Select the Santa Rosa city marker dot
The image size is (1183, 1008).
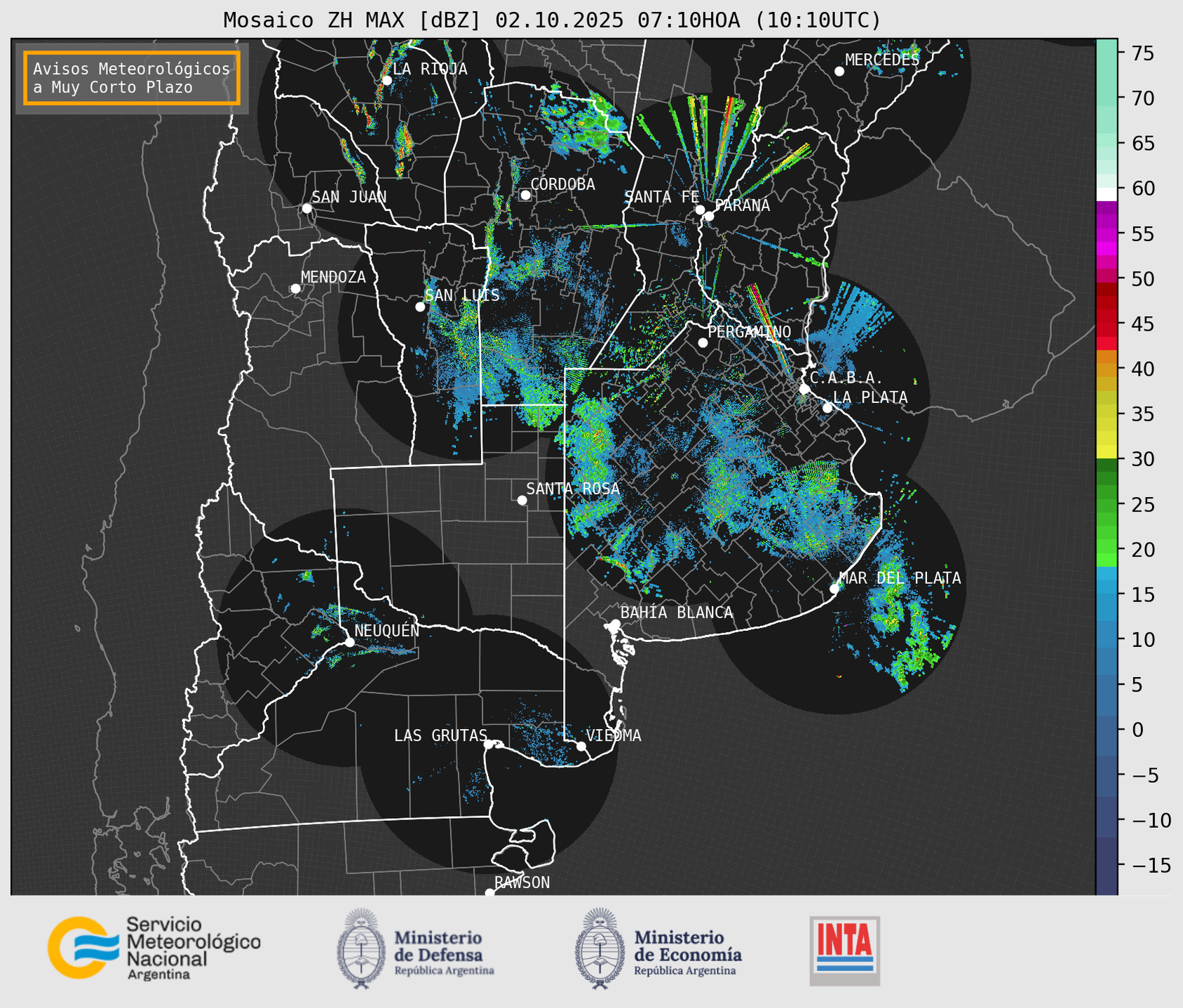(x=522, y=500)
